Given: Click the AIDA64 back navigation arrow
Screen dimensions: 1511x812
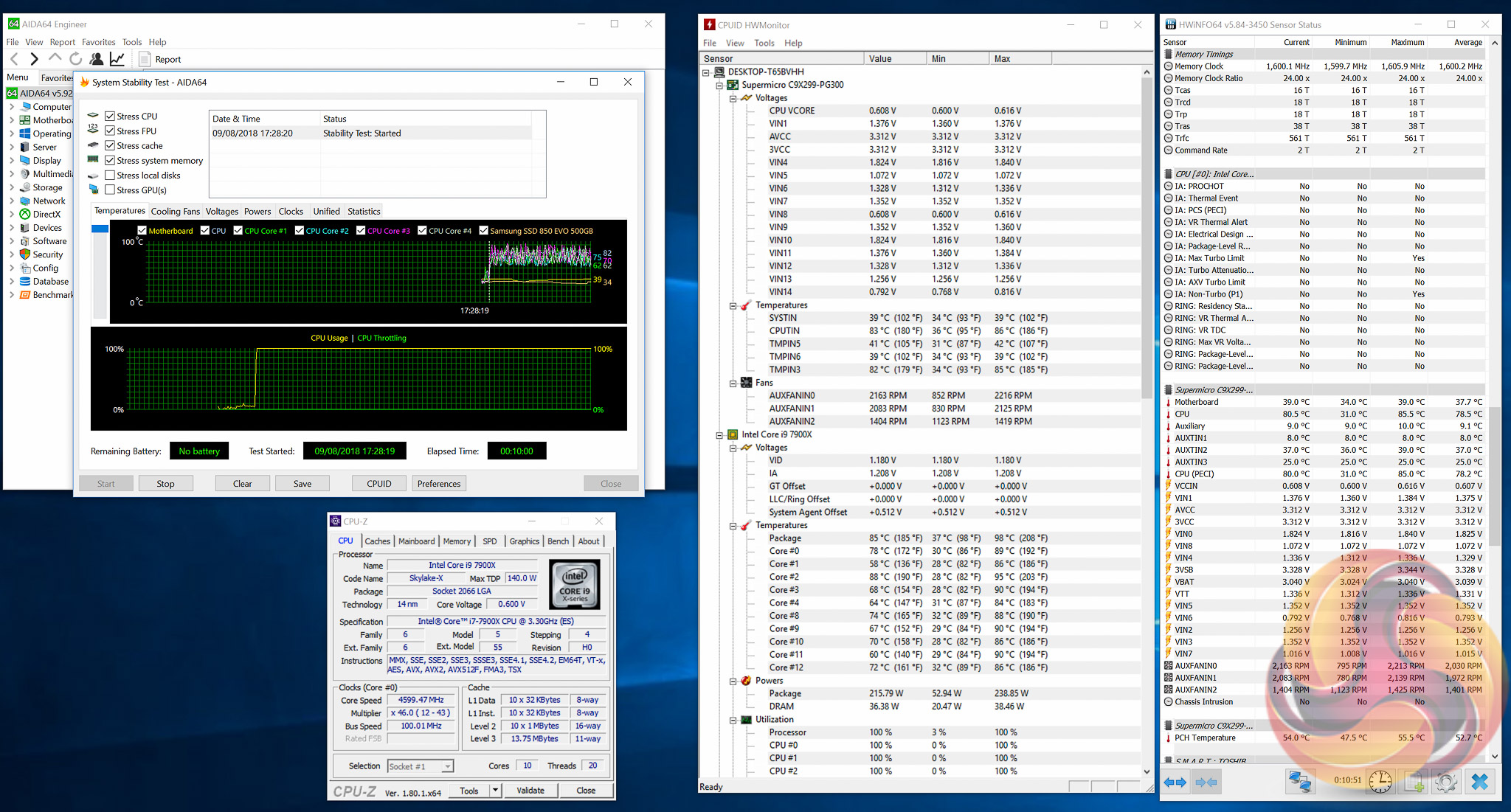Looking at the screenshot, I should [14, 59].
